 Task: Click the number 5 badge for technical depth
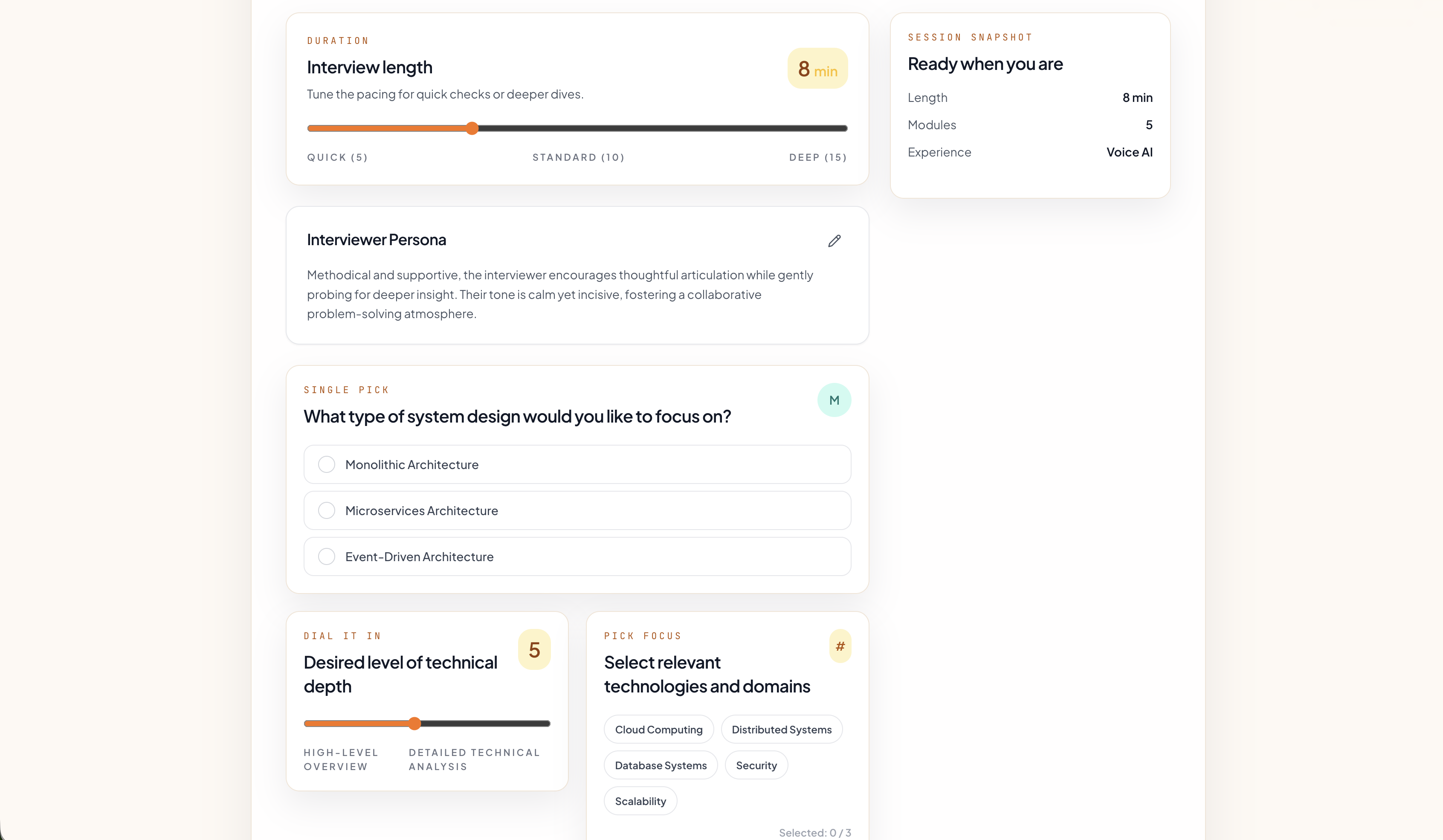click(534, 650)
